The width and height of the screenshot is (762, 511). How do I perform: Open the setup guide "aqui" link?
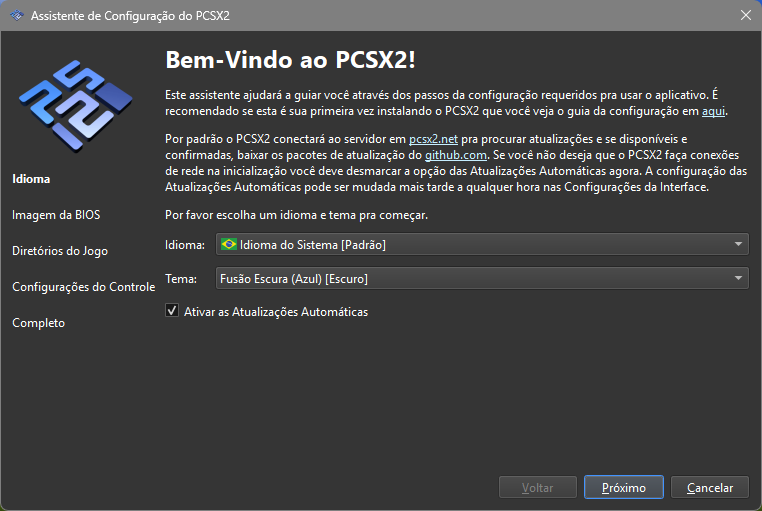[x=713, y=111]
